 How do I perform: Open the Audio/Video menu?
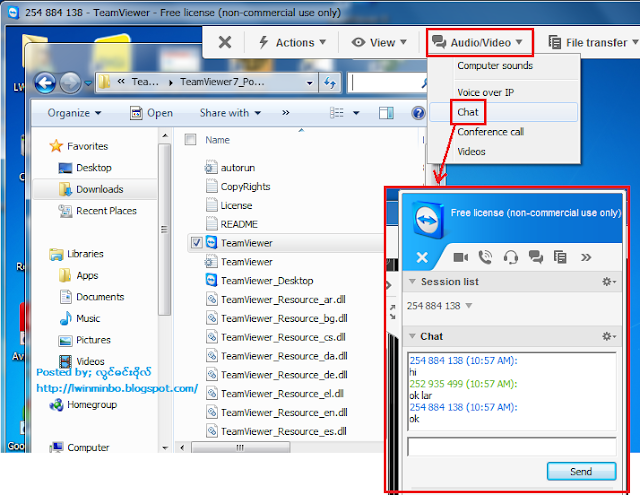point(480,42)
